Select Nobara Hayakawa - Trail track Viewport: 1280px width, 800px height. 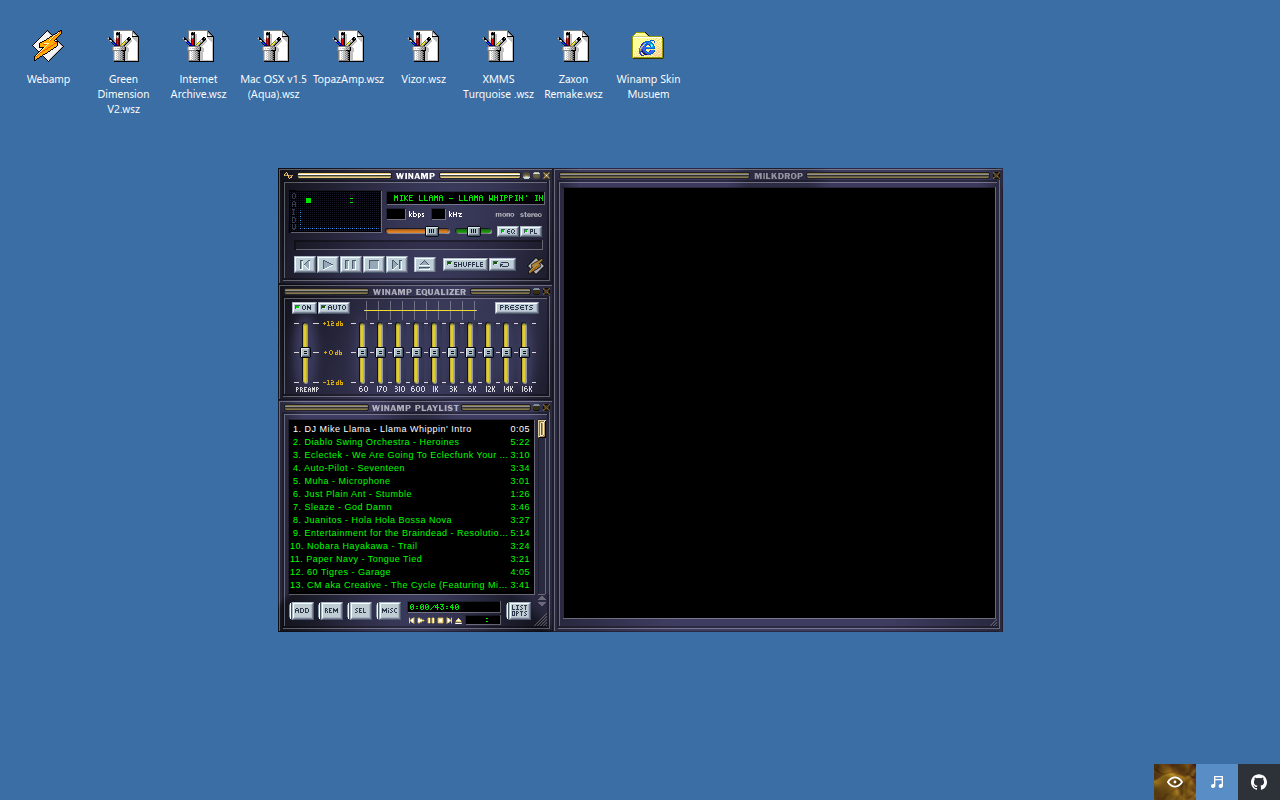pos(411,546)
